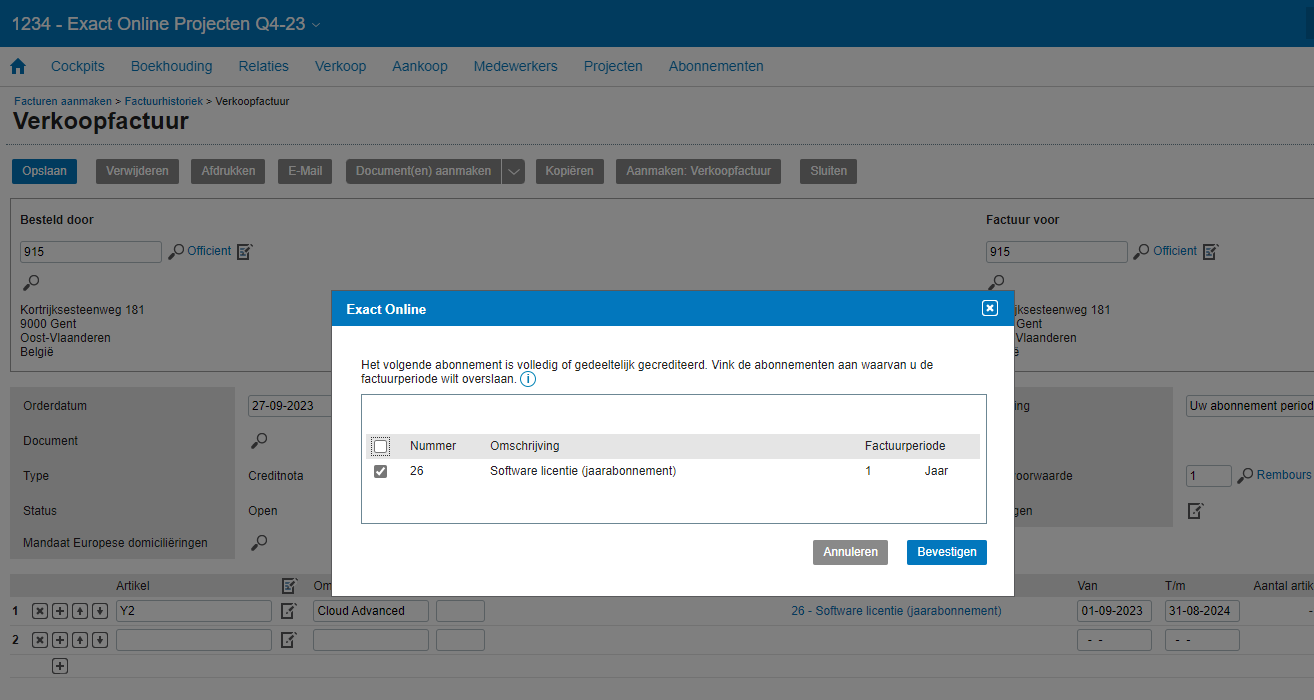This screenshot has width=1314, height=700.
Task: Open the Aankoop menu
Action: pyautogui.click(x=420, y=66)
